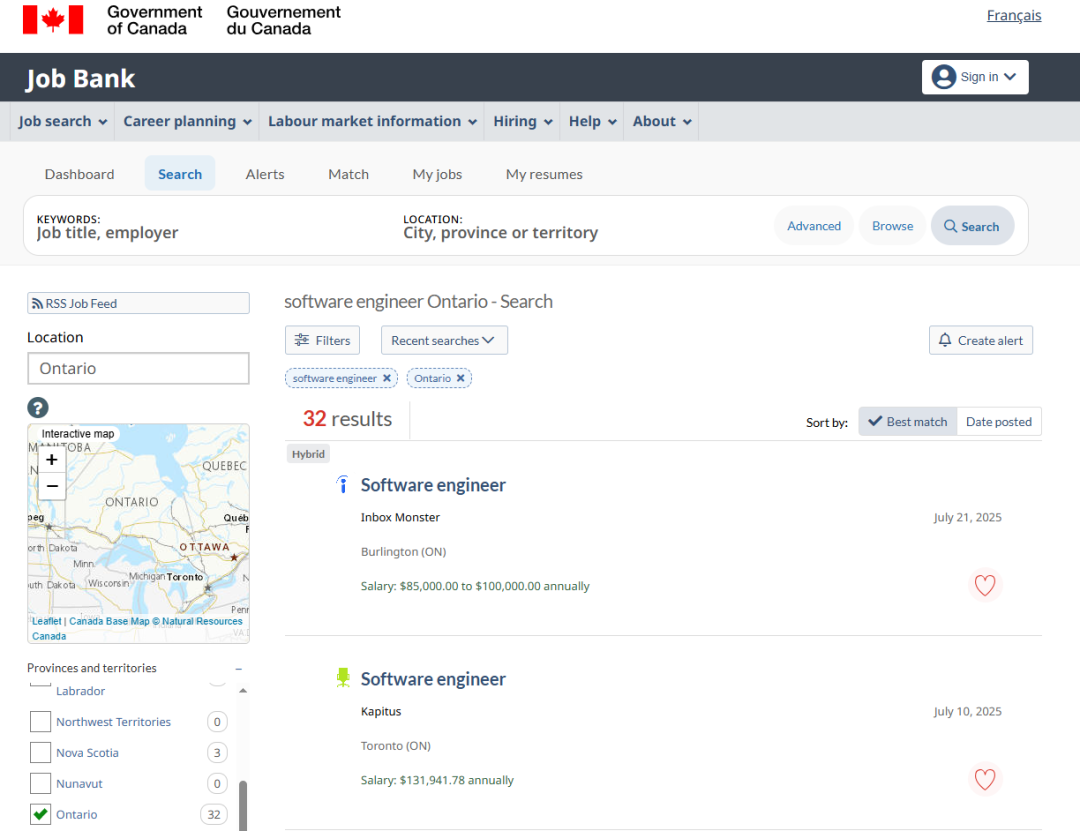
Task: Open the location help question mark icon
Action: (38, 407)
